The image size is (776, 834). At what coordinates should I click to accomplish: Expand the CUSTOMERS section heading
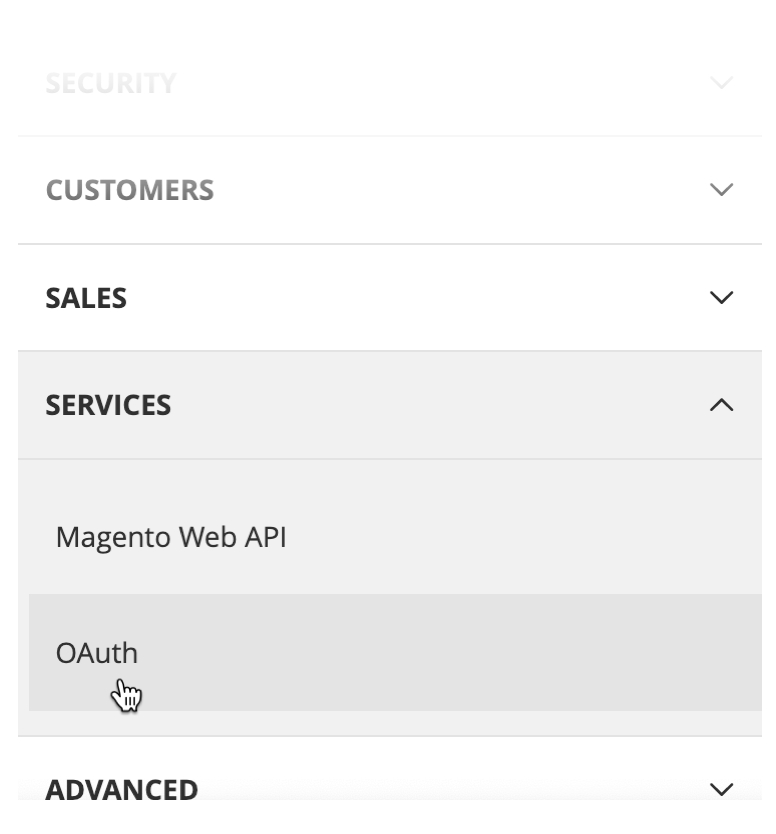tap(130, 190)
